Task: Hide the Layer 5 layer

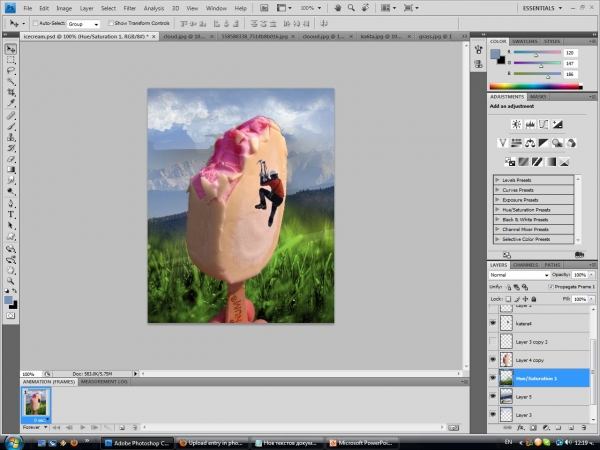Action: (493, 396)
